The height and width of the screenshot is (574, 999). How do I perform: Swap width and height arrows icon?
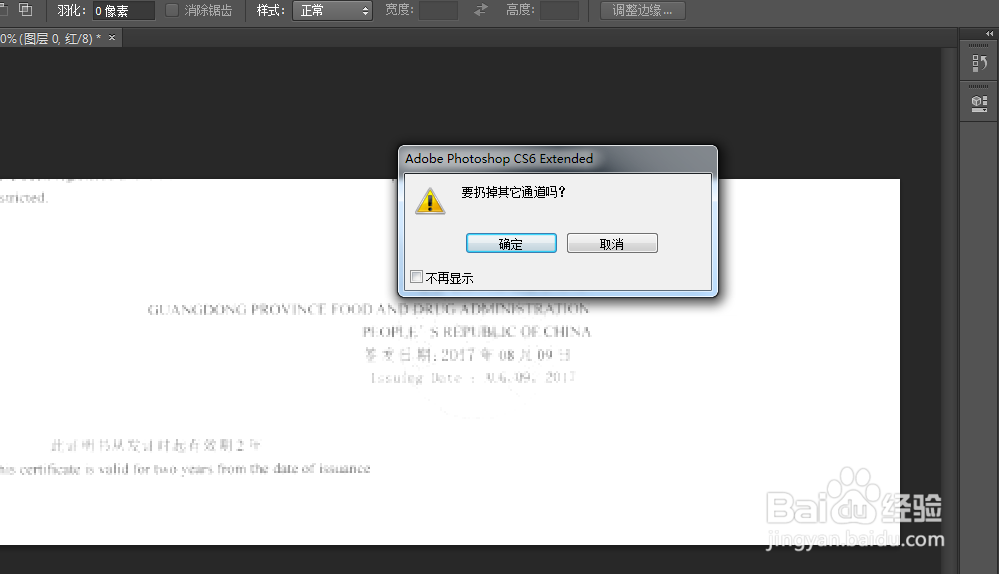pos(481,10)
